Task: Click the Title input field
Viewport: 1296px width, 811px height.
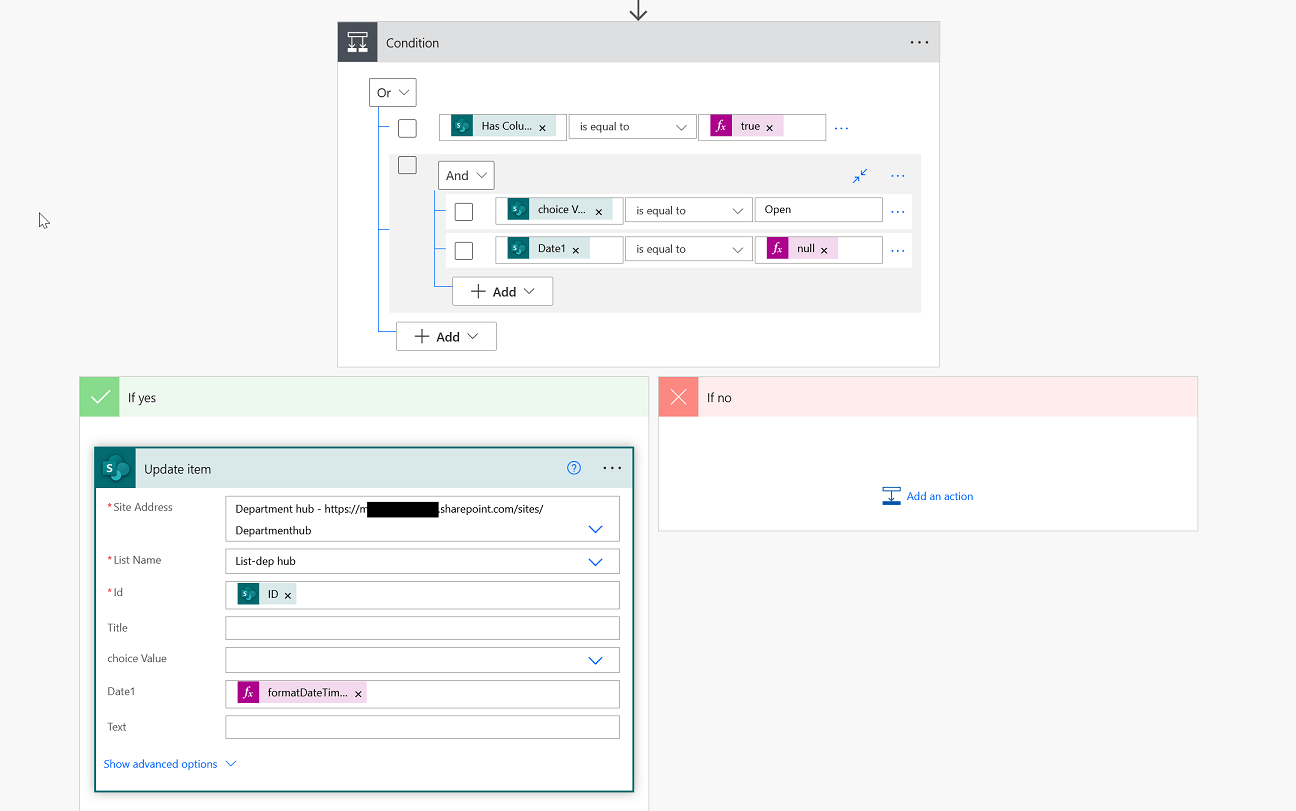Action: coord(422,628)
